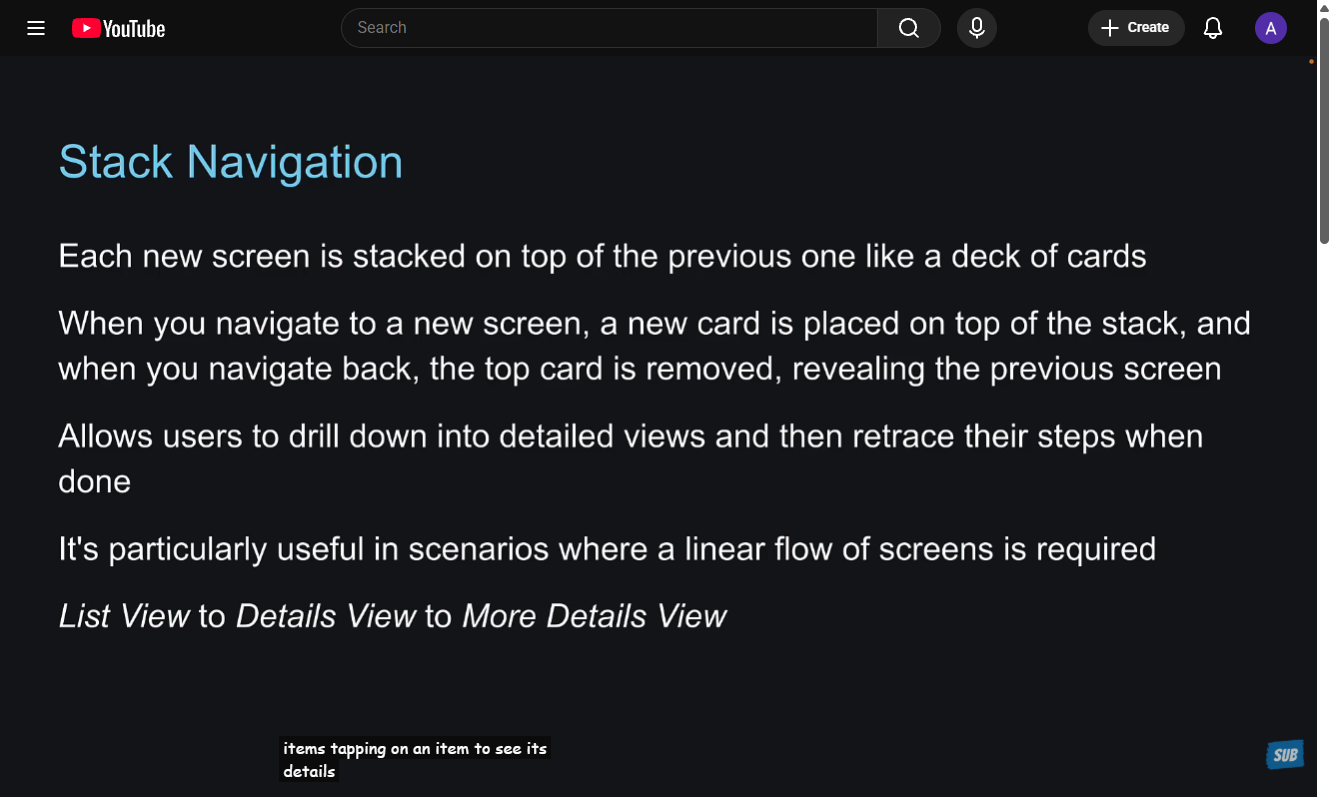Click the small orange dot near the scrollbar
The height and width of the screenshot is (797, 1332).
pyautogui.click(x=1311, y=62)
